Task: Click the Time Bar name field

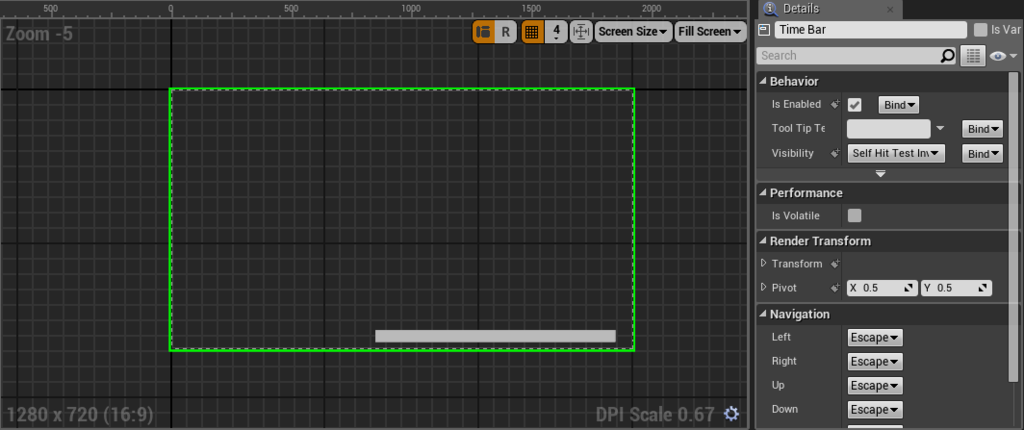Action: (871, 30)
